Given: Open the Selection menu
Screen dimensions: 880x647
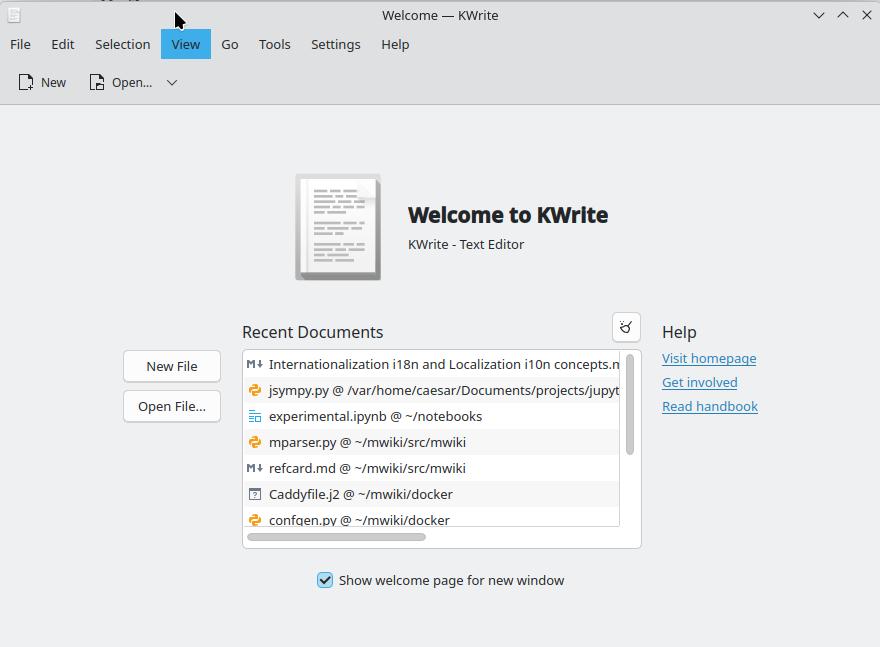Looking at the screenshot, I should (122, 44).
